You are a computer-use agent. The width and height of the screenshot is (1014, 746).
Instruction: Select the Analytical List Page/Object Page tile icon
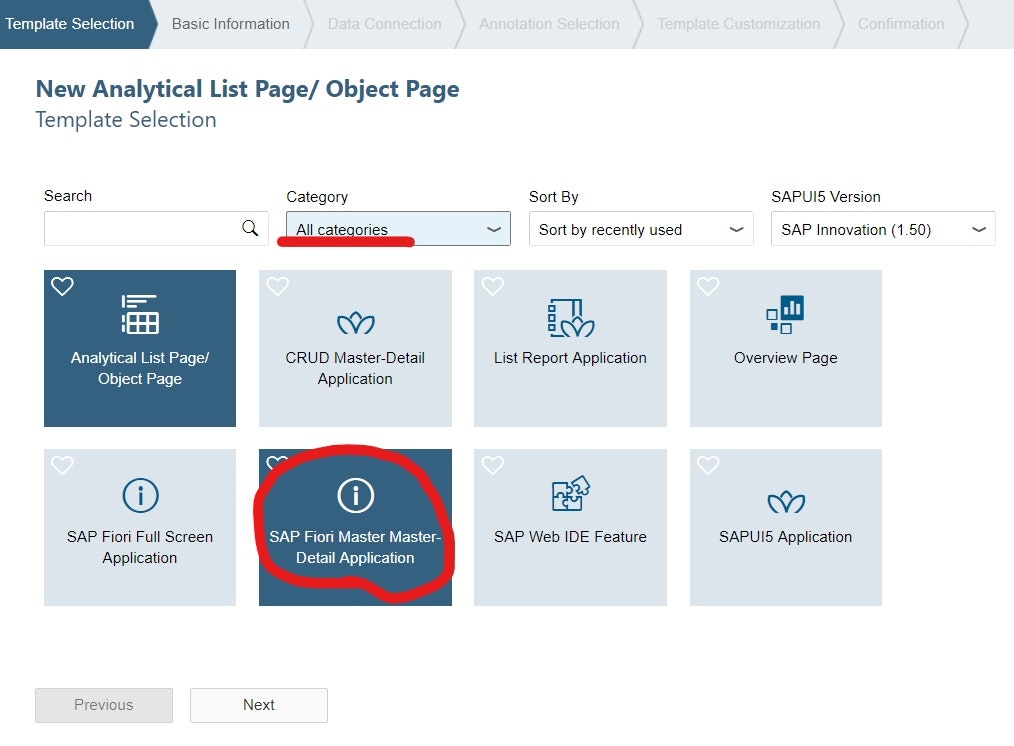coord(140,314)
